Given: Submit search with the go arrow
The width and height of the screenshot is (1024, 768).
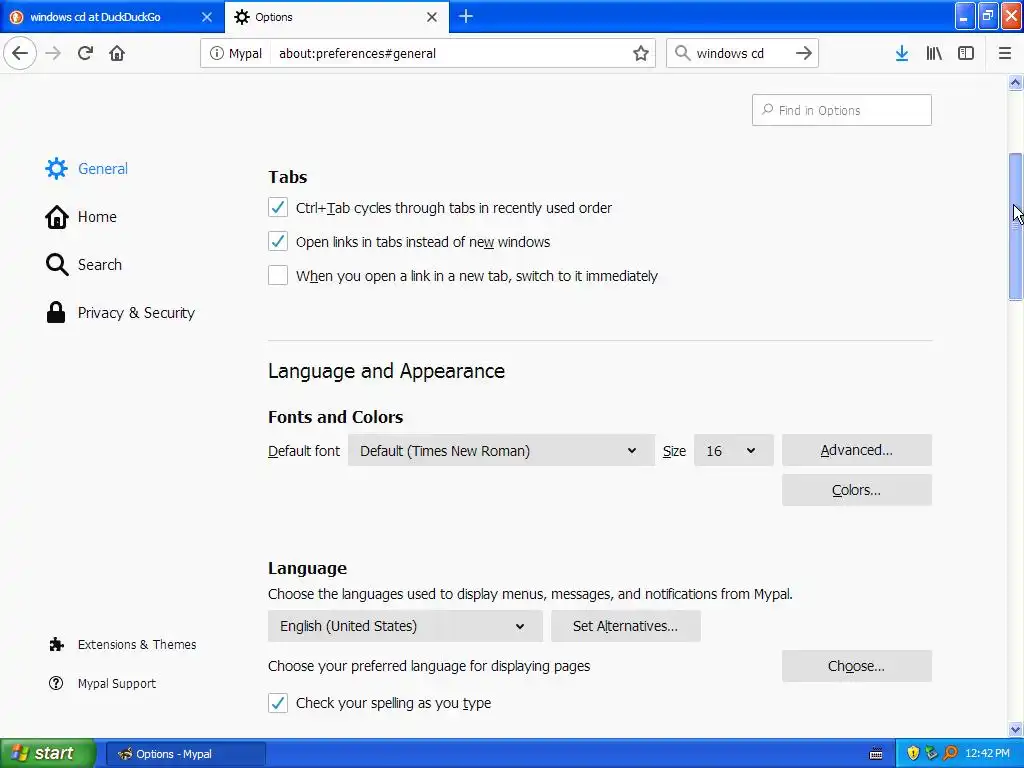Looking at the screenshot, I should 804,53.
